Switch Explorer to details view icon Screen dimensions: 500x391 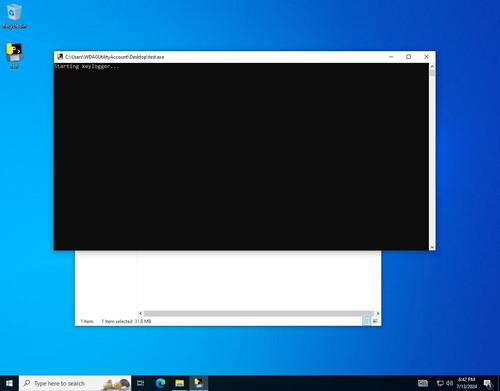366,321
